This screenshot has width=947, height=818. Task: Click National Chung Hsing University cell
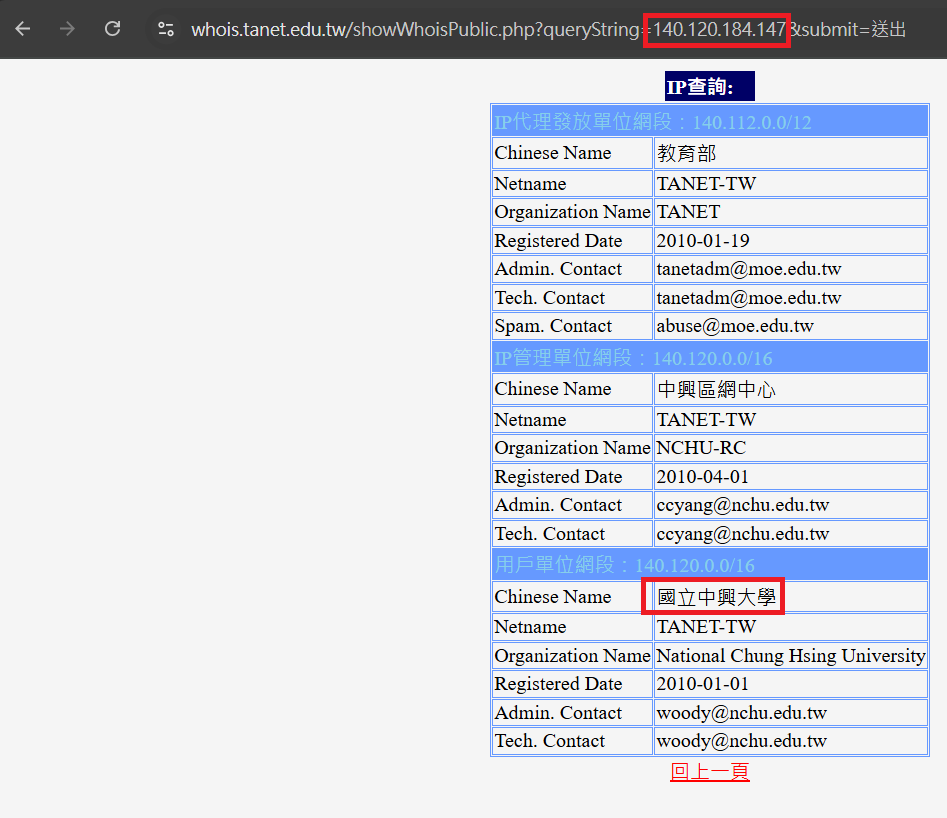791,655
